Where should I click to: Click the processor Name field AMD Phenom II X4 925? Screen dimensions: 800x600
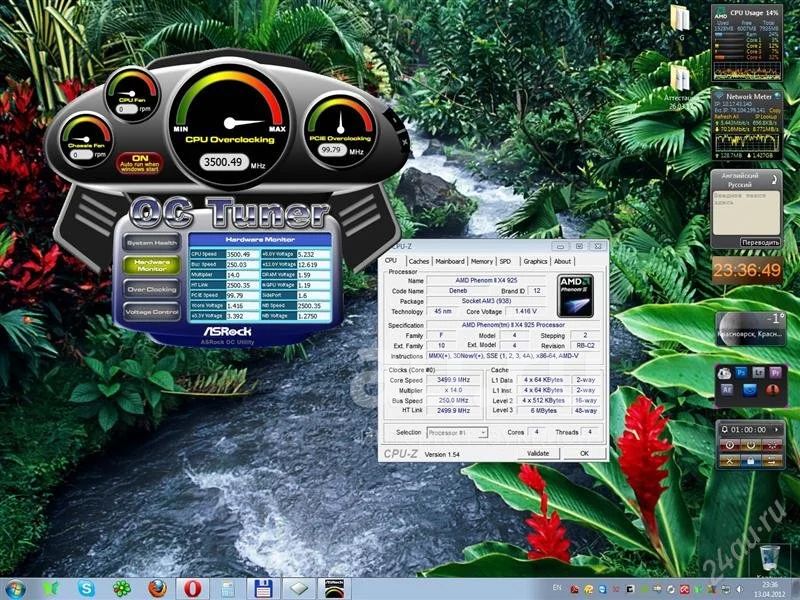pyautogui.click(x=486, y=281)
